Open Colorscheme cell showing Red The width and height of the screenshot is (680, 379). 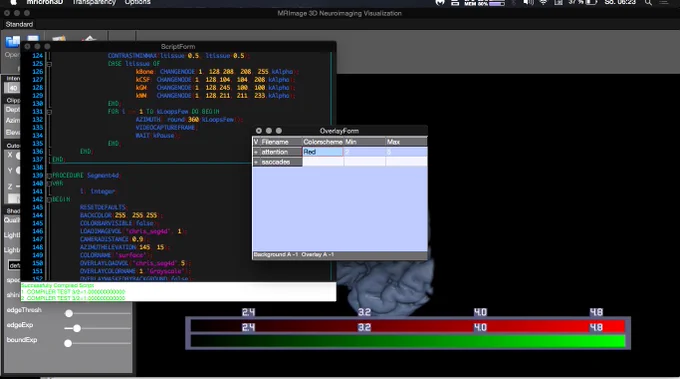tap(323, 152)
